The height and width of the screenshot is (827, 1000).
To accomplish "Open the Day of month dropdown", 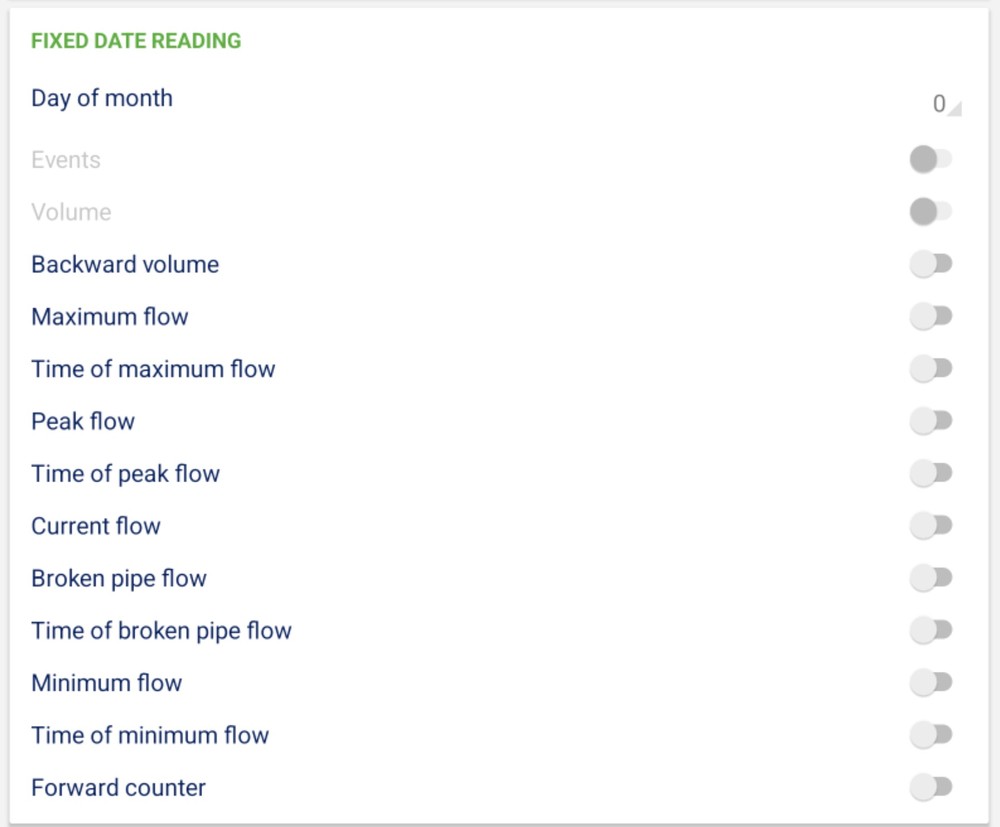I will coord(945,104).
